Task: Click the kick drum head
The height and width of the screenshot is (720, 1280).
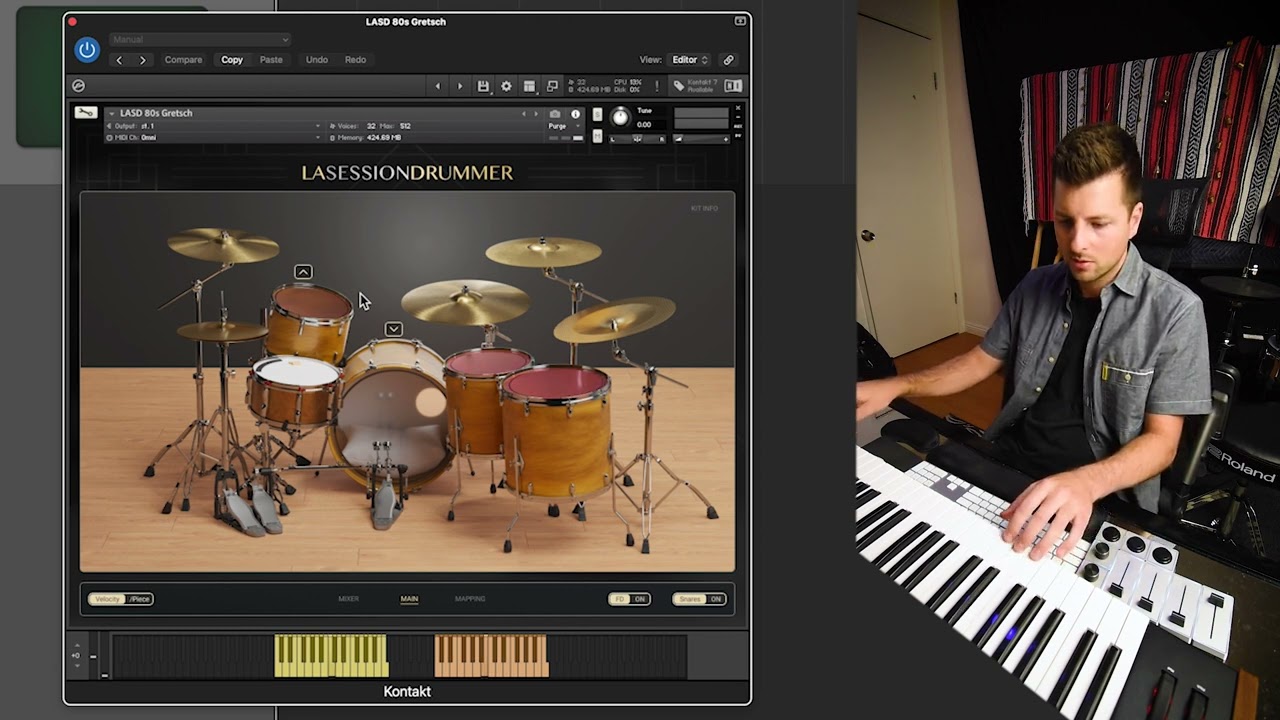Action: tap(392, 422)
